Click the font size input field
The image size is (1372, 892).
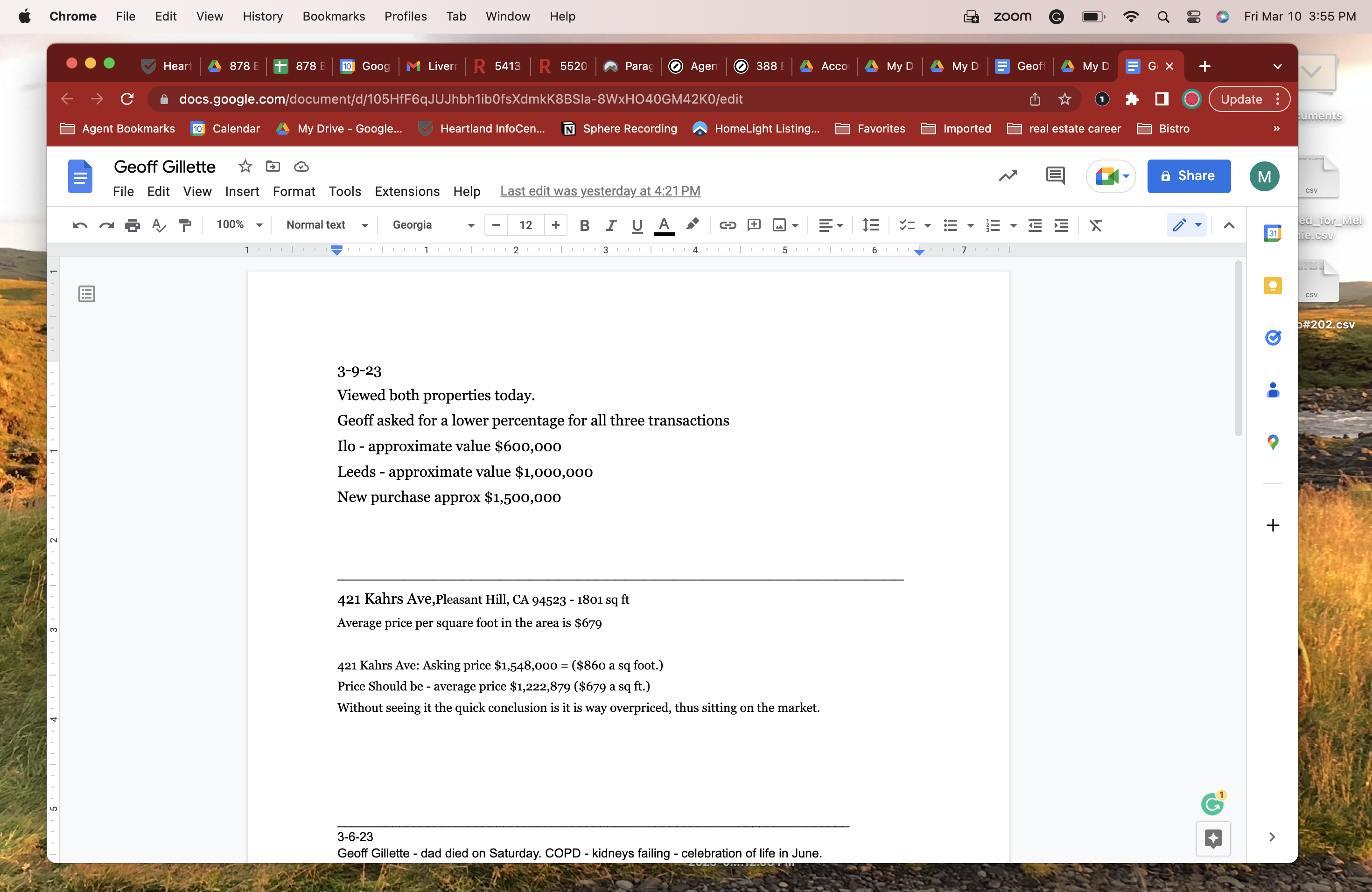coord(525,225)
